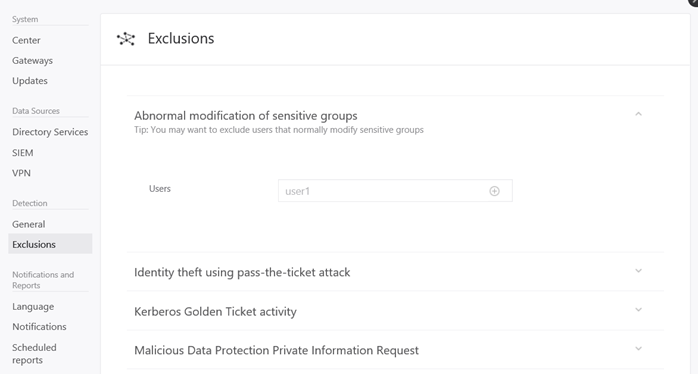Screen dimensions: 698x374
Task: Go to Updates page
Action: [x=30, y=81]
